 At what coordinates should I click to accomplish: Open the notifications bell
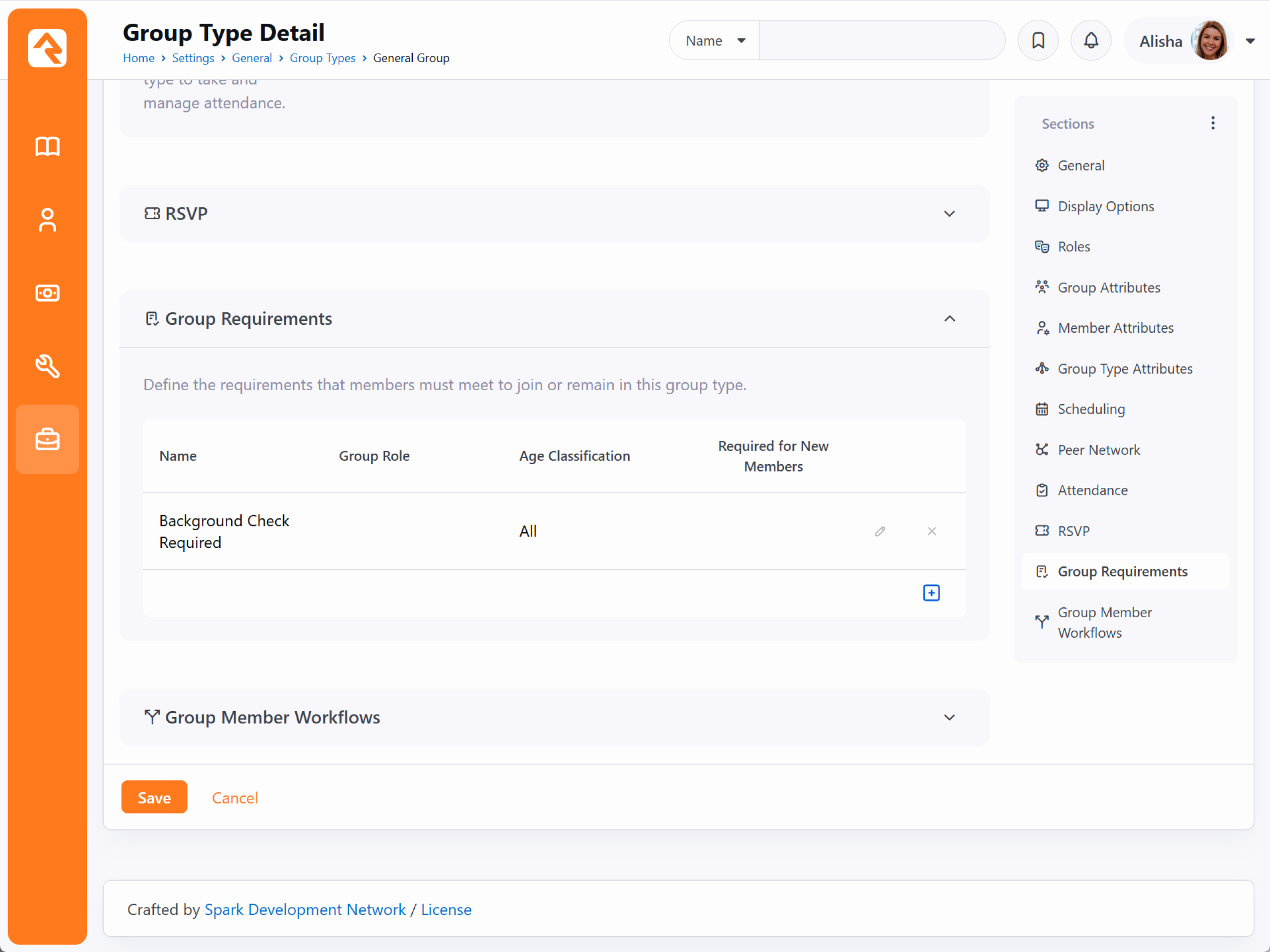(1090, 41)
